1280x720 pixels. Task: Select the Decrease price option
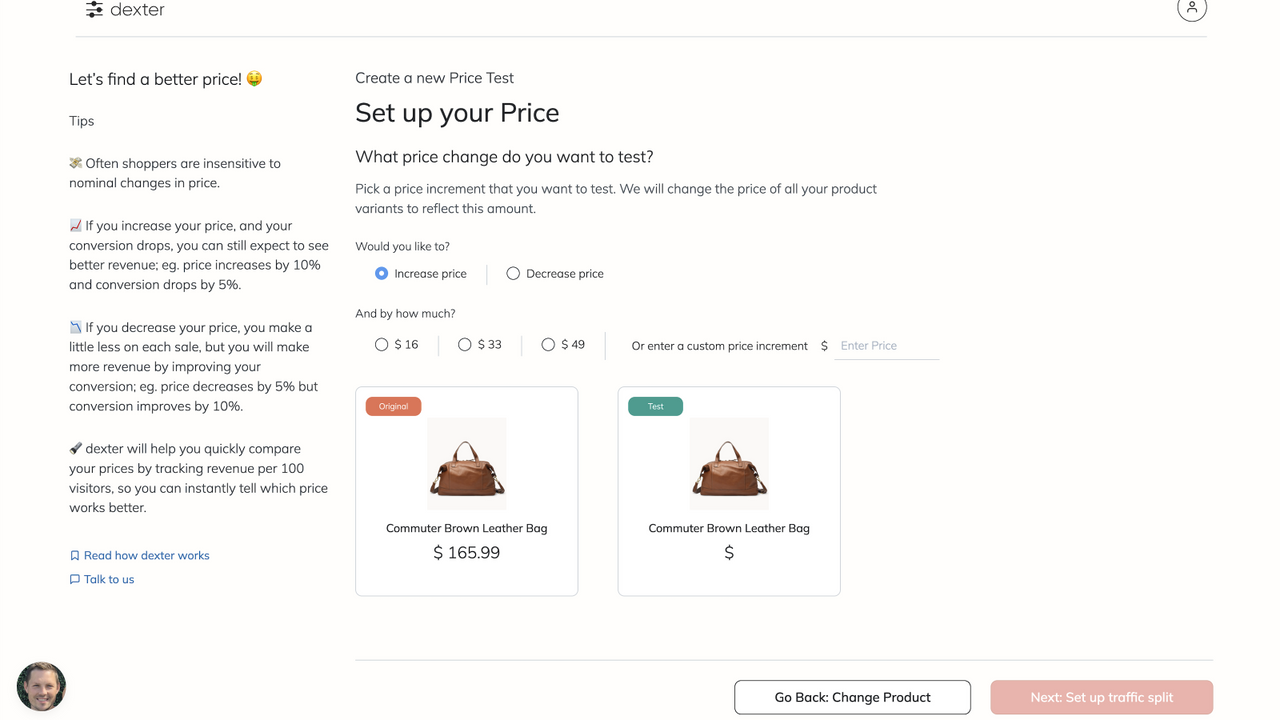click(x=512, y=273)
